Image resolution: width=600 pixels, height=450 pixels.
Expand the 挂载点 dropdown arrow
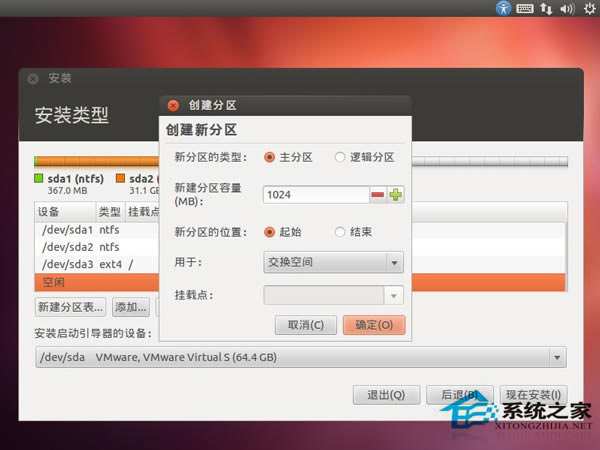(394, 295)
